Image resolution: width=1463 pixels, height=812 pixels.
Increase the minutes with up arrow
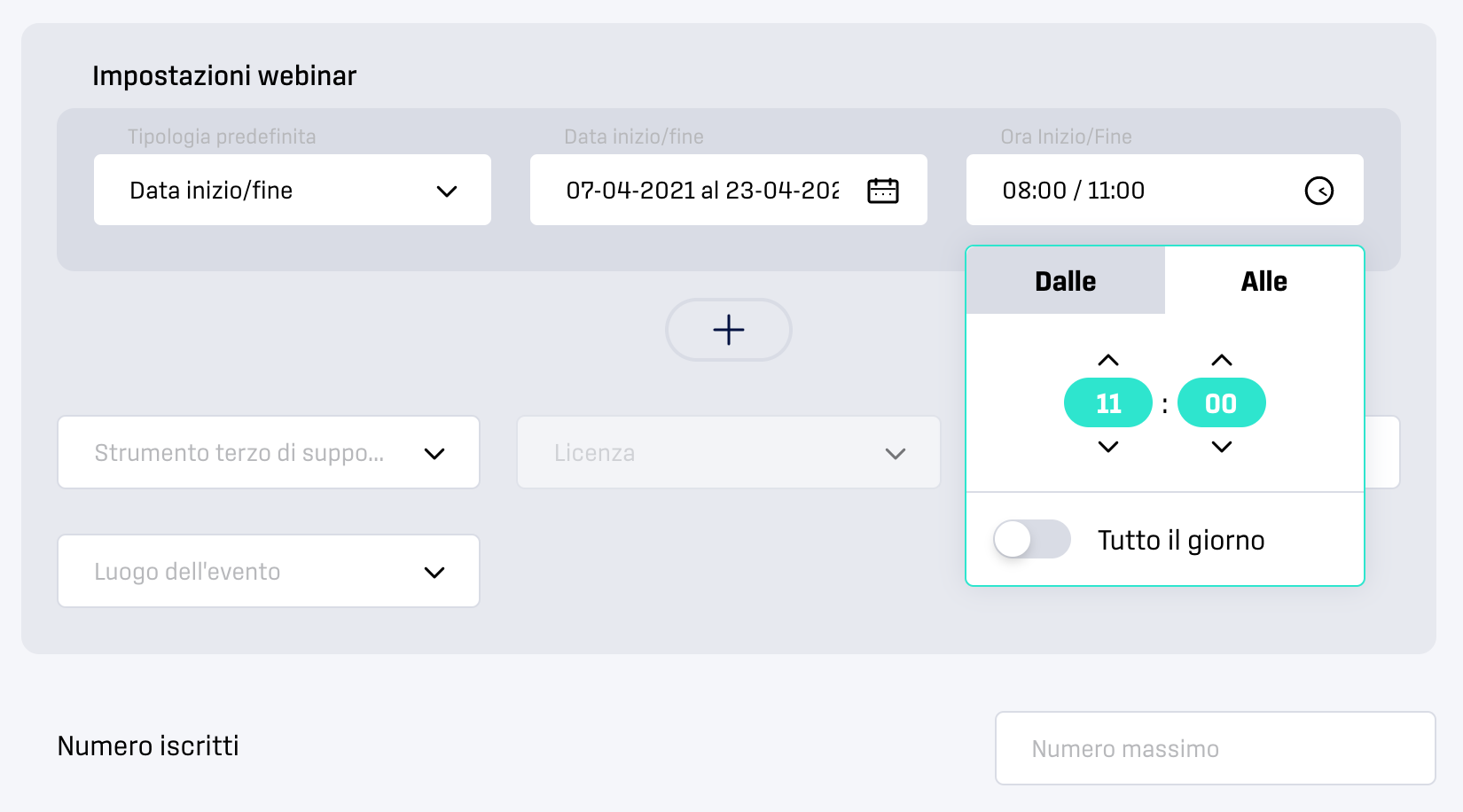click(1222, 360)
